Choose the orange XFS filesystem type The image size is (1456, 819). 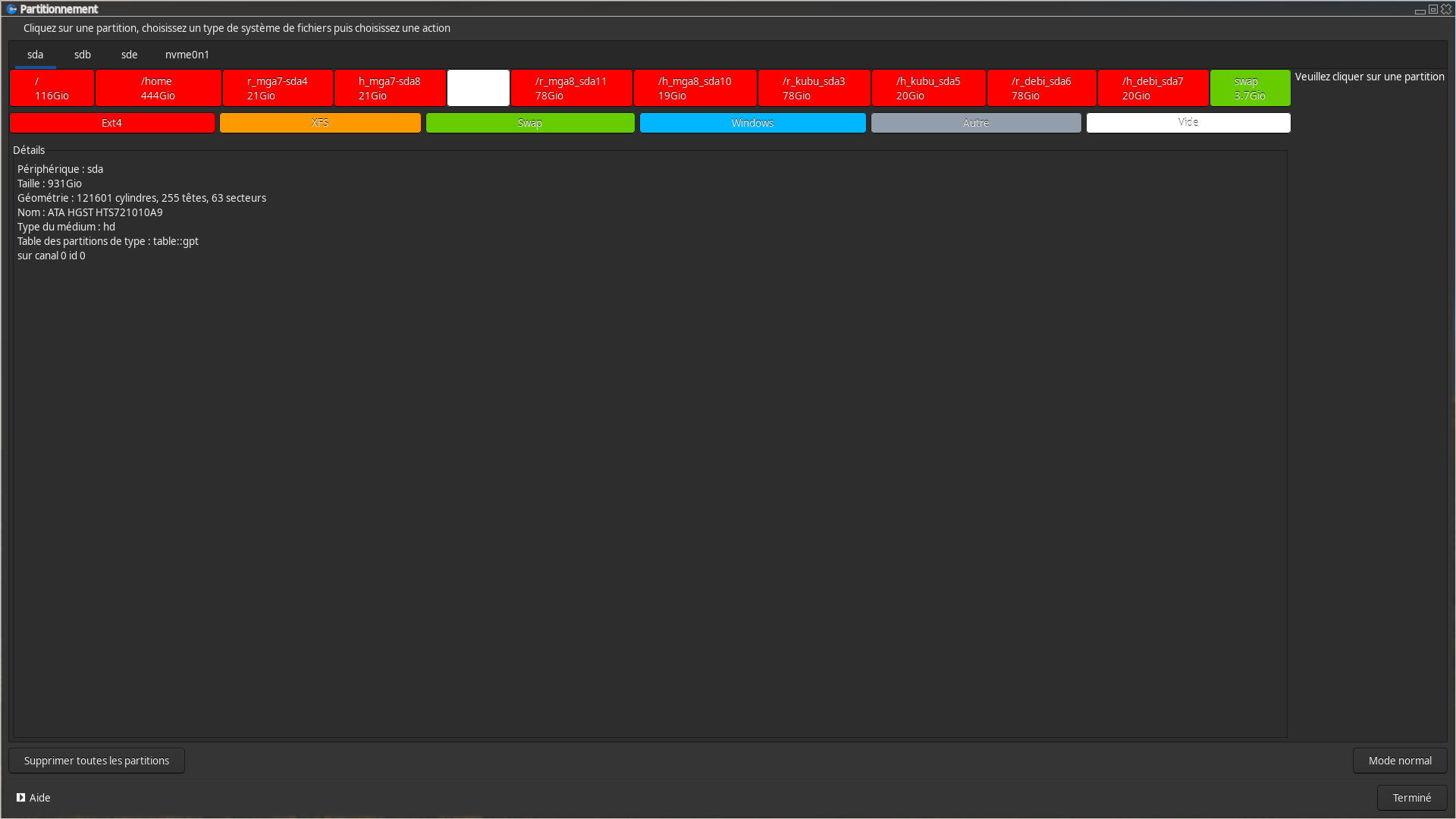pos(320,123)
